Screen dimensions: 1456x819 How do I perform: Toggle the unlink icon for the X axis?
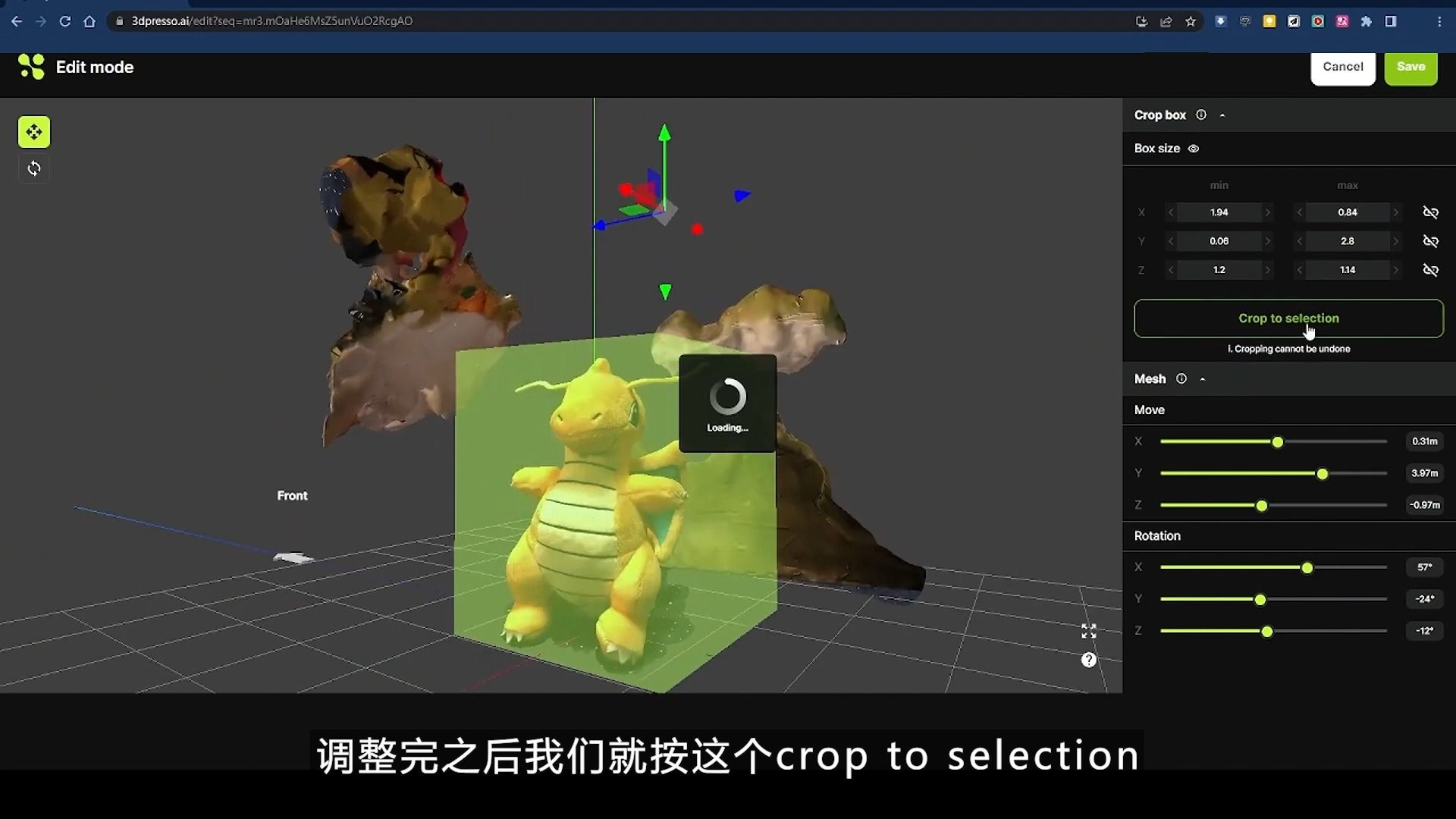[x=1431, y=212]
